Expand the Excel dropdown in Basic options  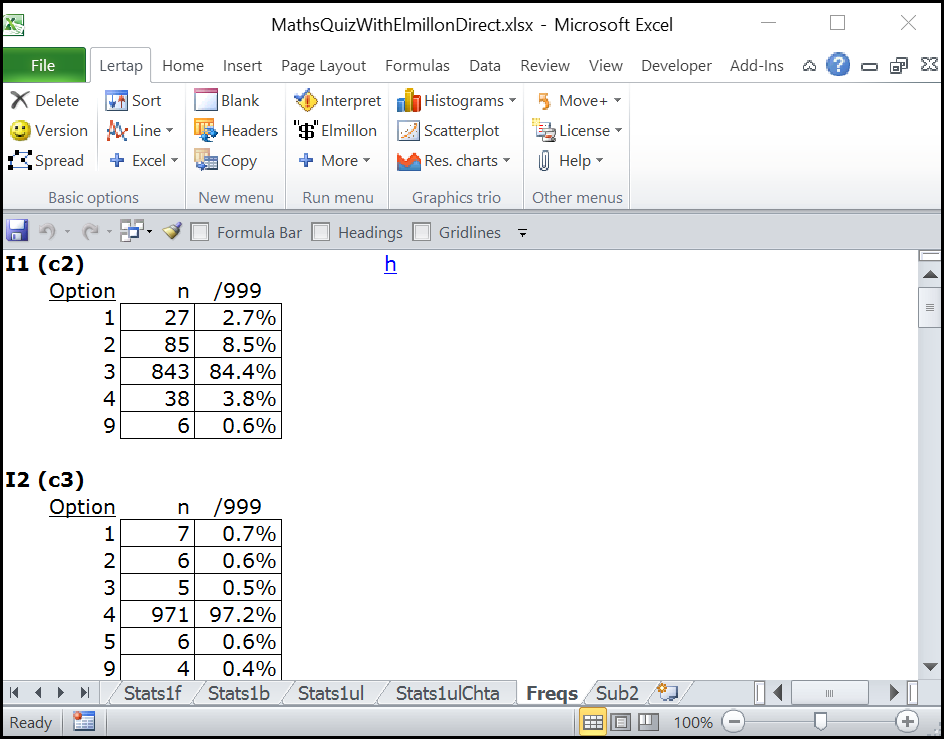(175, 160)
